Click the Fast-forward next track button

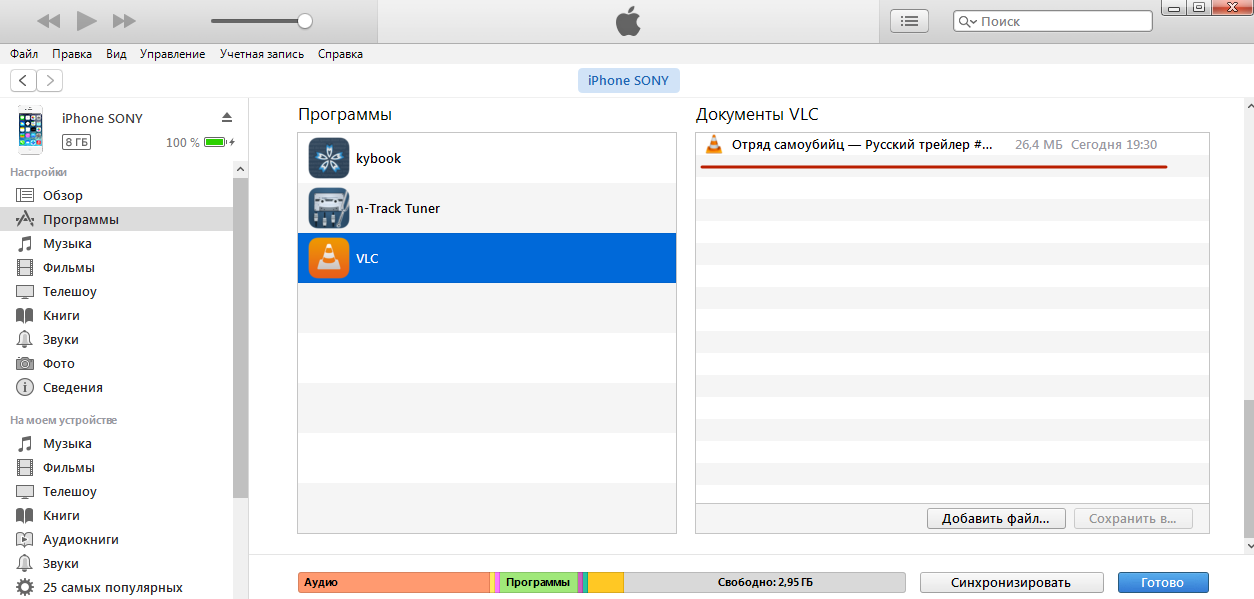coord(125,21)
